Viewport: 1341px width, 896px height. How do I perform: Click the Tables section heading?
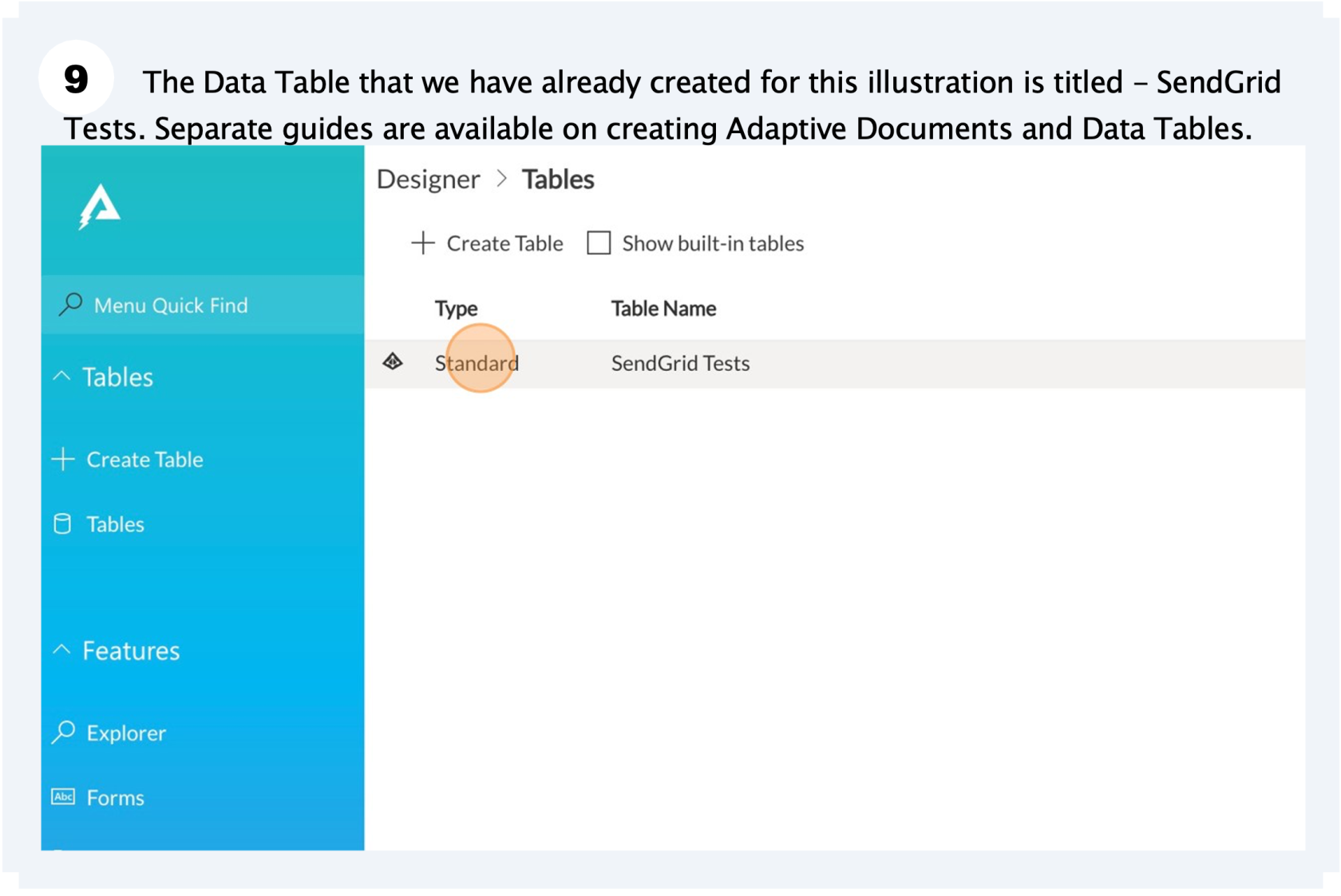click(x=117, y=377)
